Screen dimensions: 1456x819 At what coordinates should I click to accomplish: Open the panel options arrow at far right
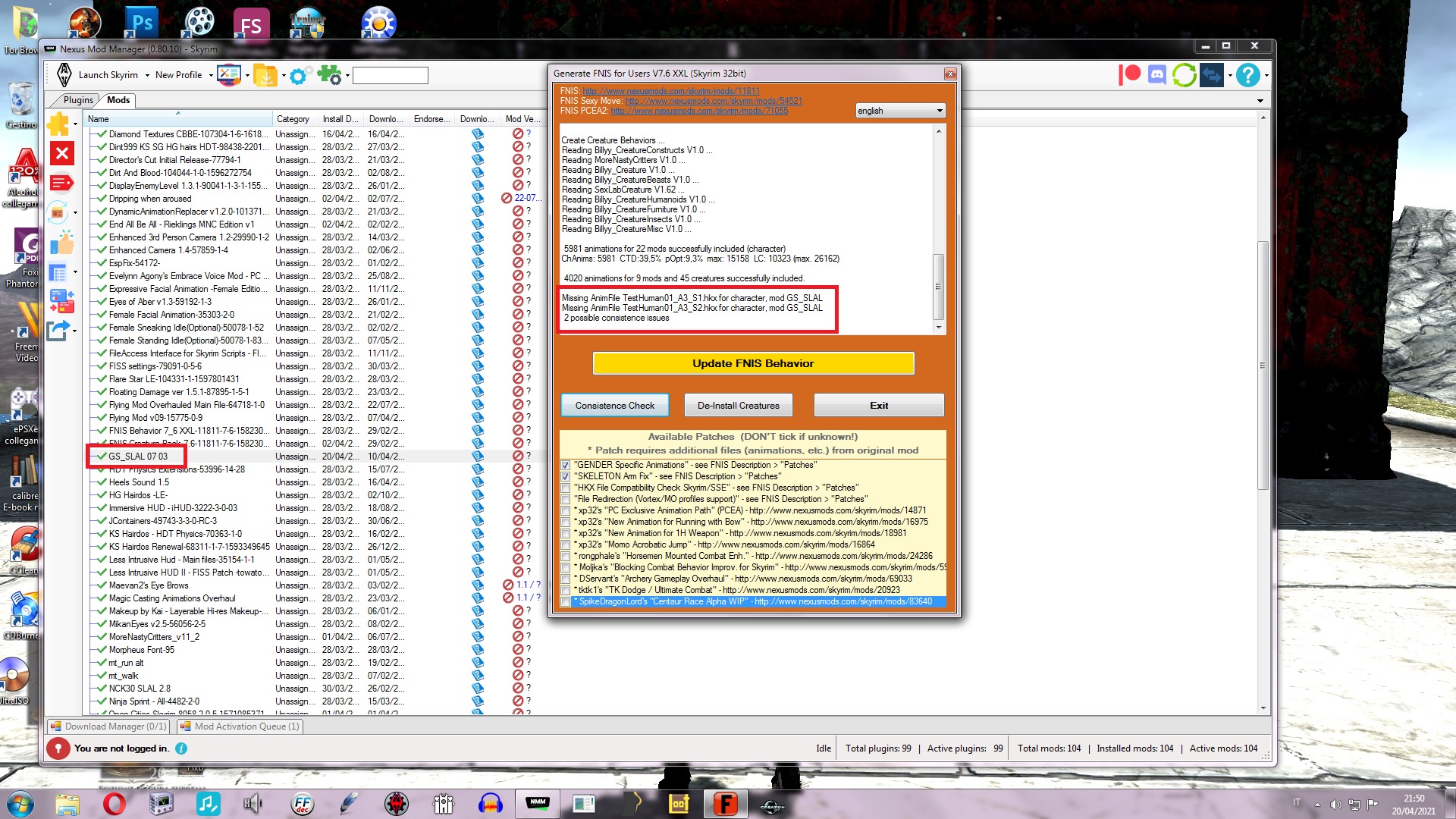point(1260,101)
